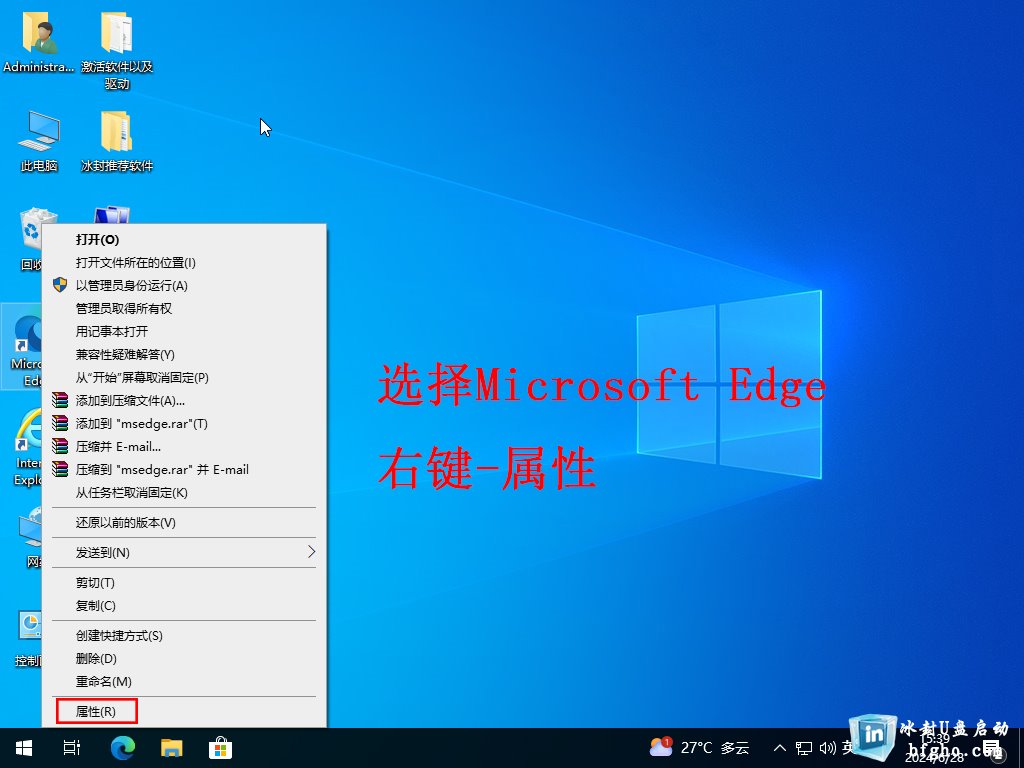Select the Recycle Bin desktop icon
Image resolution: width=1024 pixels, height=768 pixels.
31,238
